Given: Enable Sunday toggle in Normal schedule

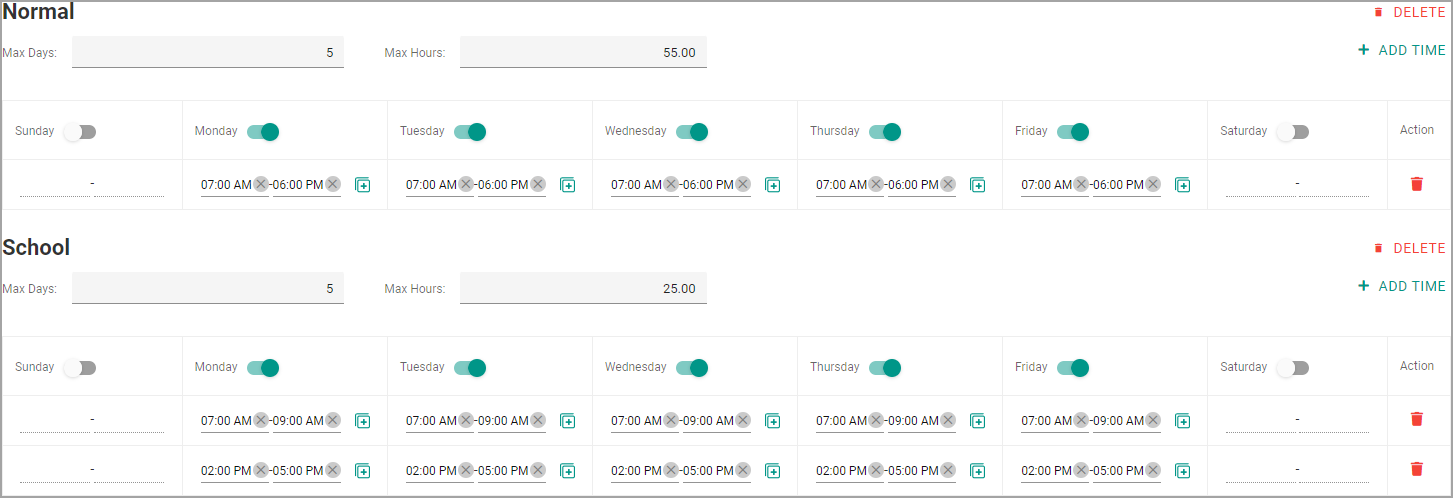Looking at the screenshot, I should (x=79, y=132).
